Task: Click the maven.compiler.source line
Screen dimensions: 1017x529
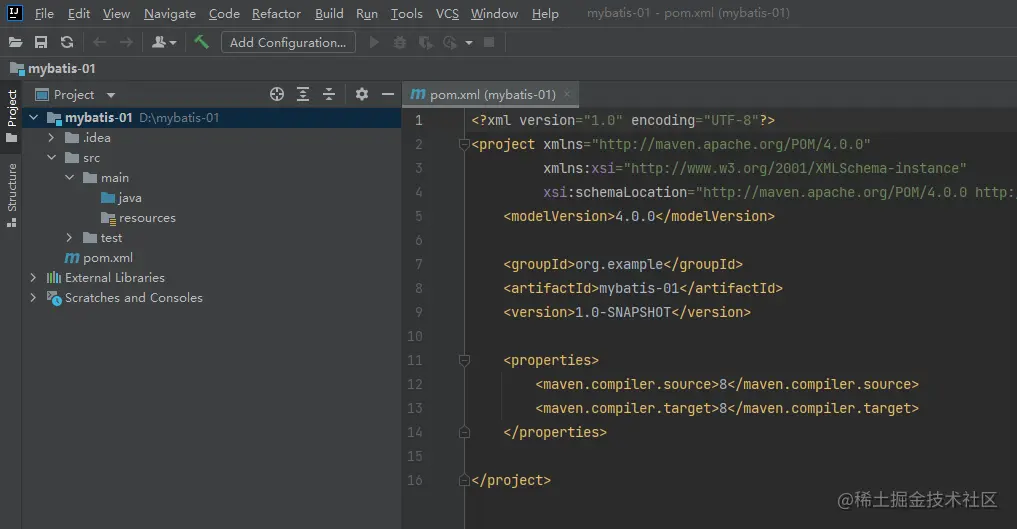Action: 727,384
